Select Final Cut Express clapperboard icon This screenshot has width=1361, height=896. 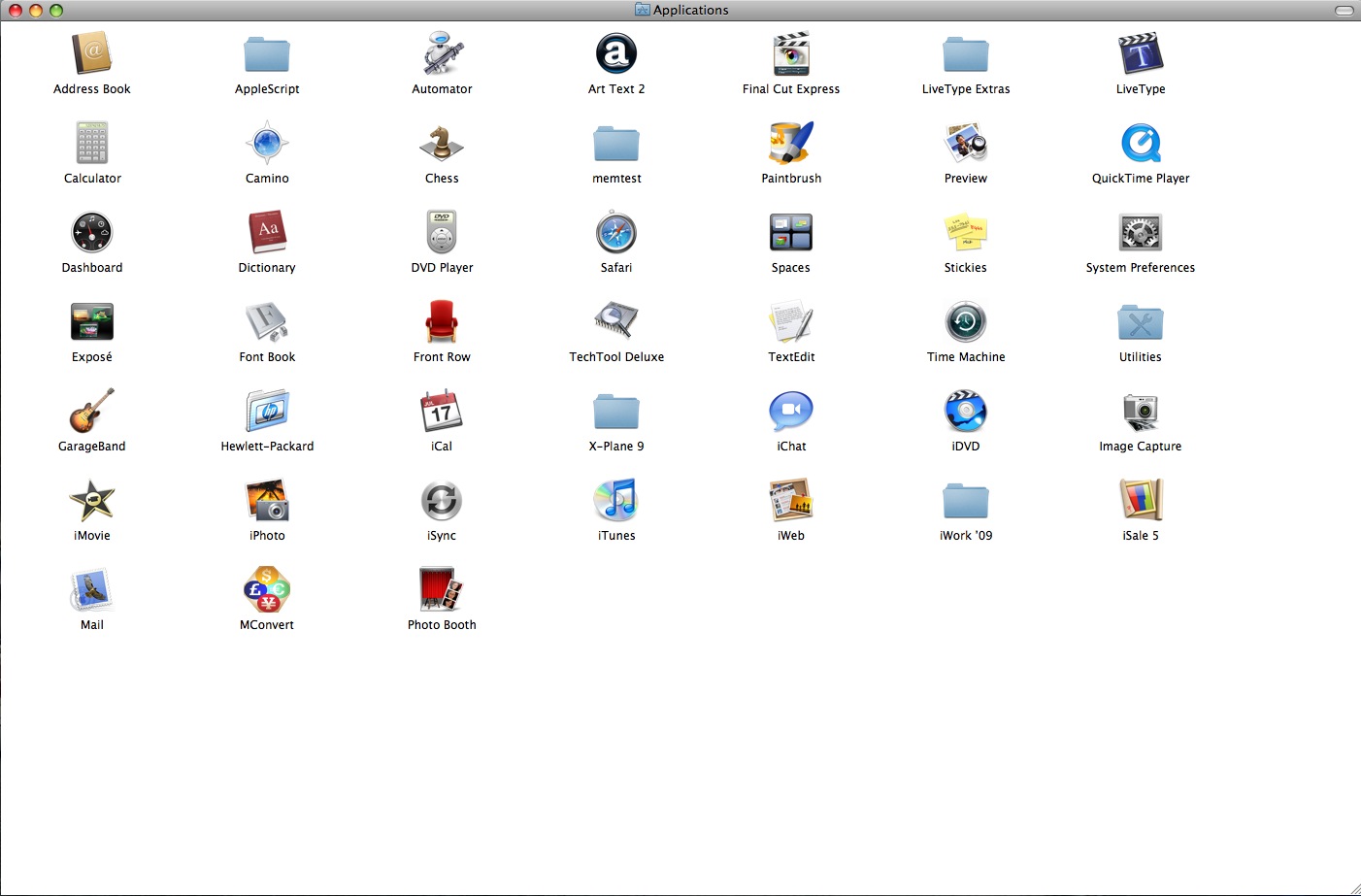coord(791,53)
